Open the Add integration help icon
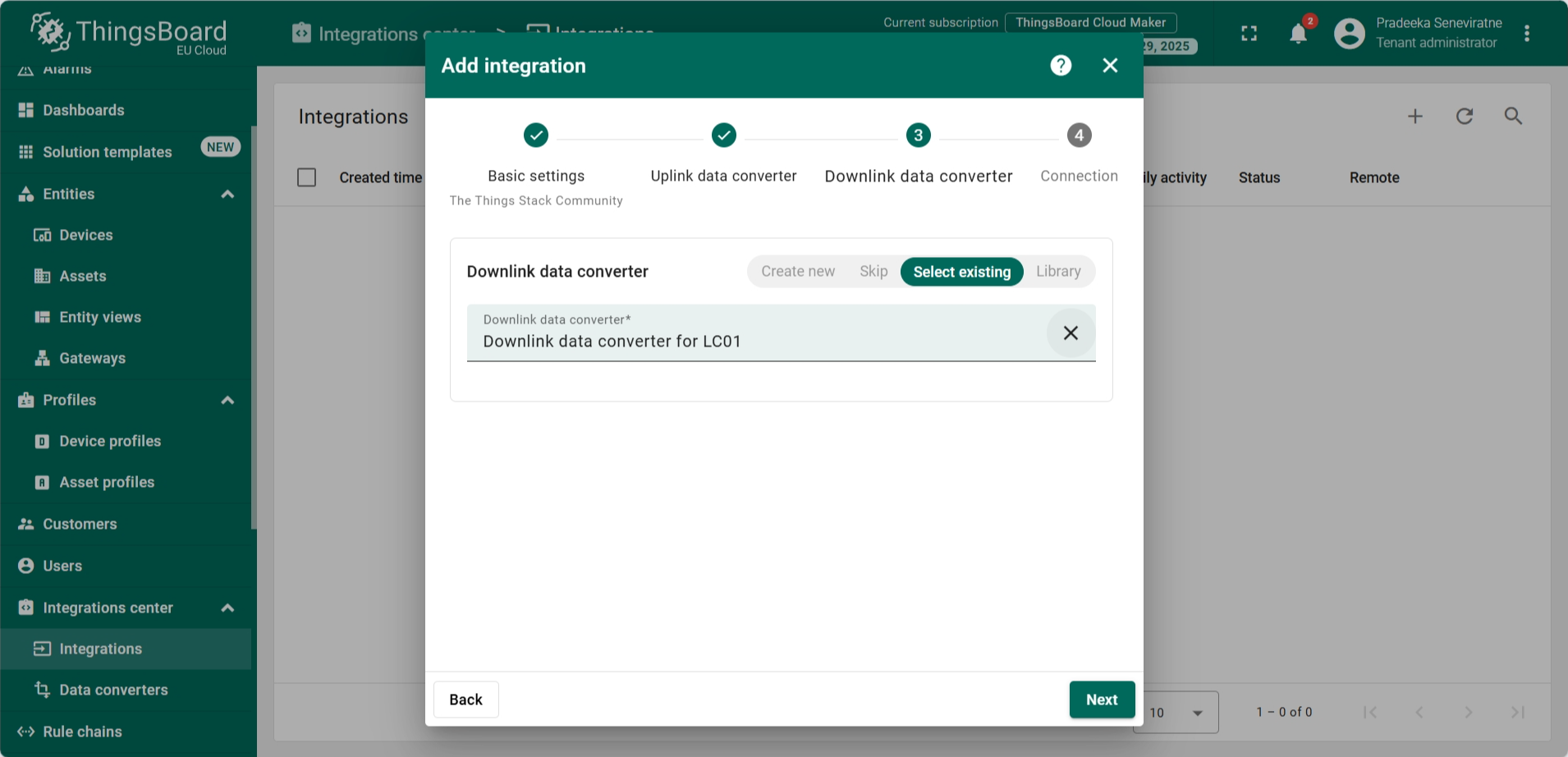Viewport: 1568px width, 757px height. (x=1061, y=66)
